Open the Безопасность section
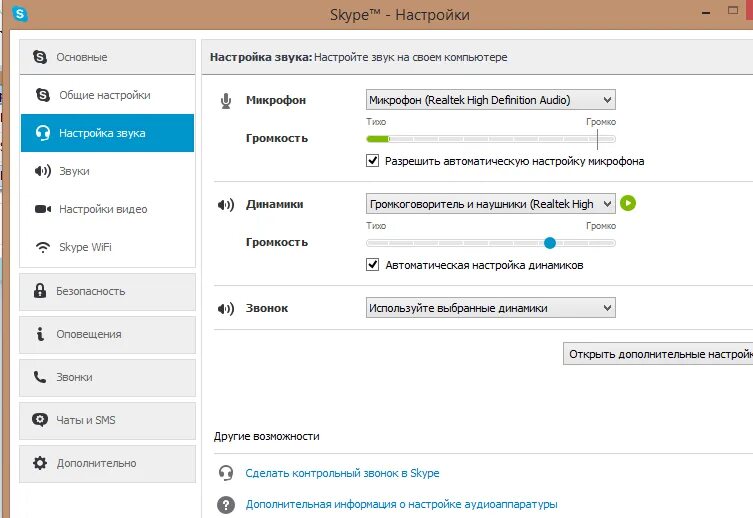Viewport: 753px width, 518px height. pyautogui.click(x=108, y=291)
